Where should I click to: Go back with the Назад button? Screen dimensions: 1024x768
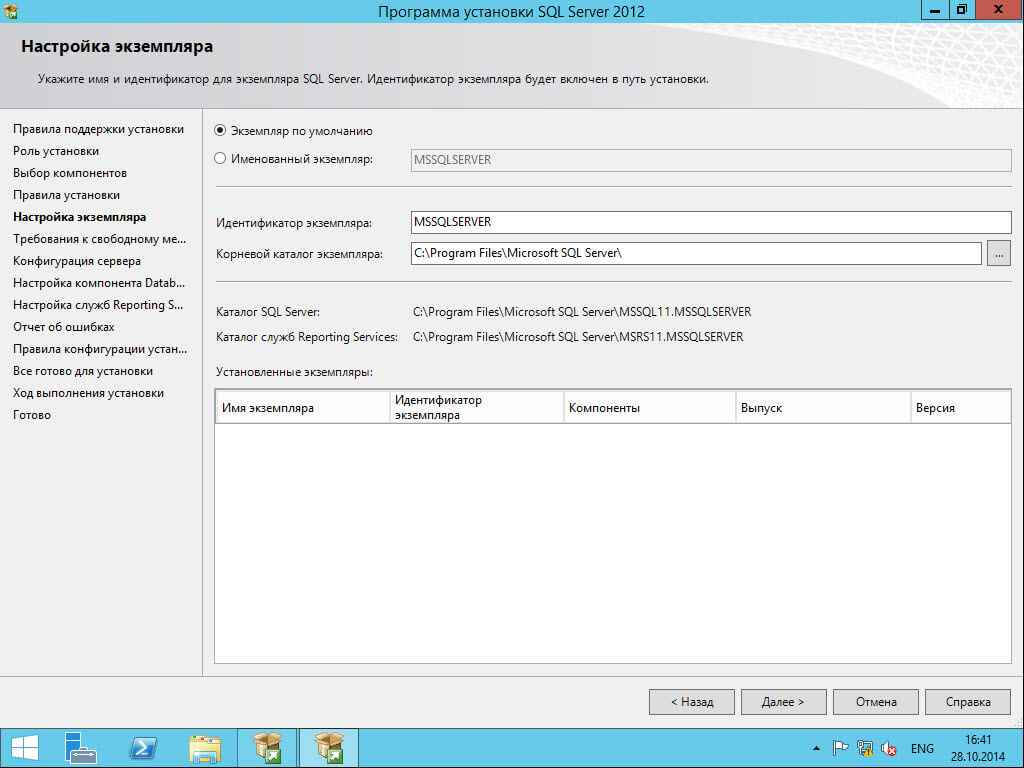(692, 702)
